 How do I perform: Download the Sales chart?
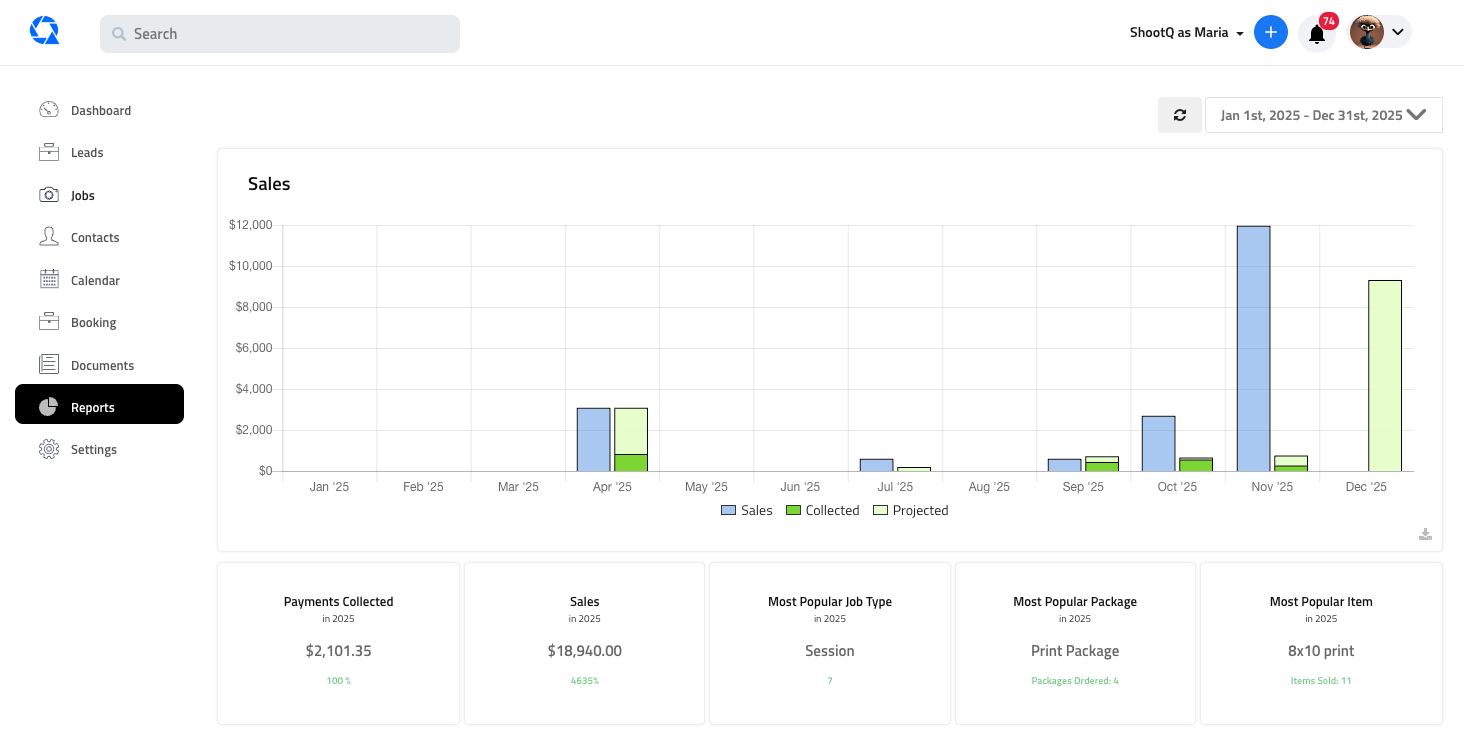pos(1425,534)
